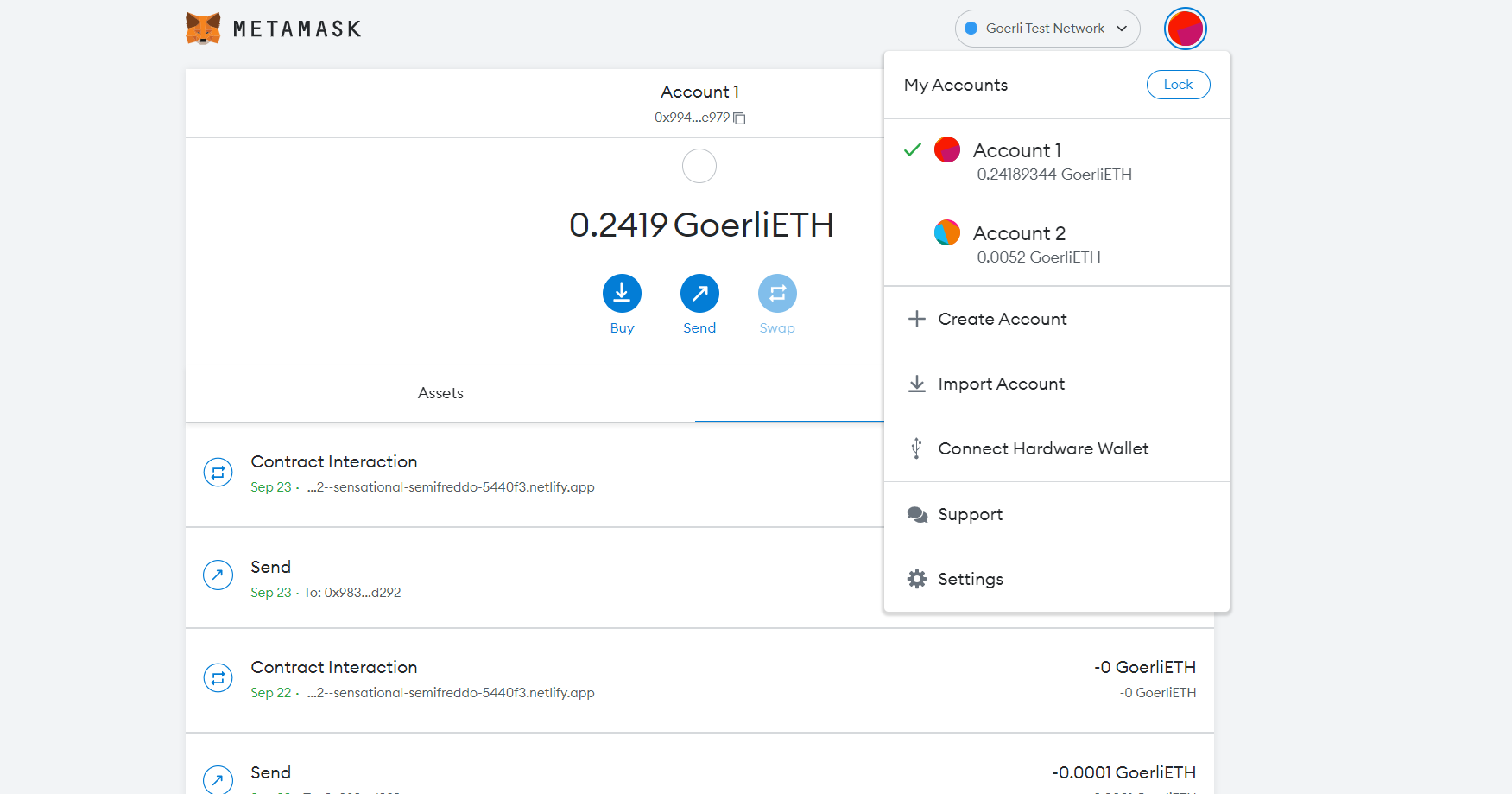Lock the wallet with the Lock button
1512x794 pixels.
(1178, 85)
